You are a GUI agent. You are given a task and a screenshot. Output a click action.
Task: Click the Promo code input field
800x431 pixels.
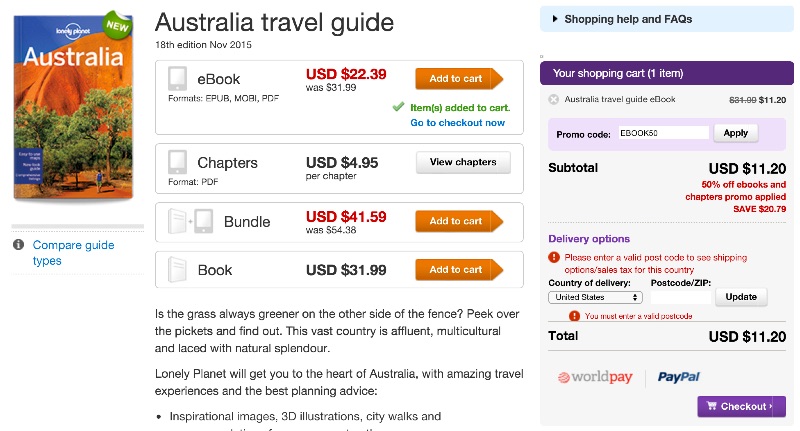point(662,132)
